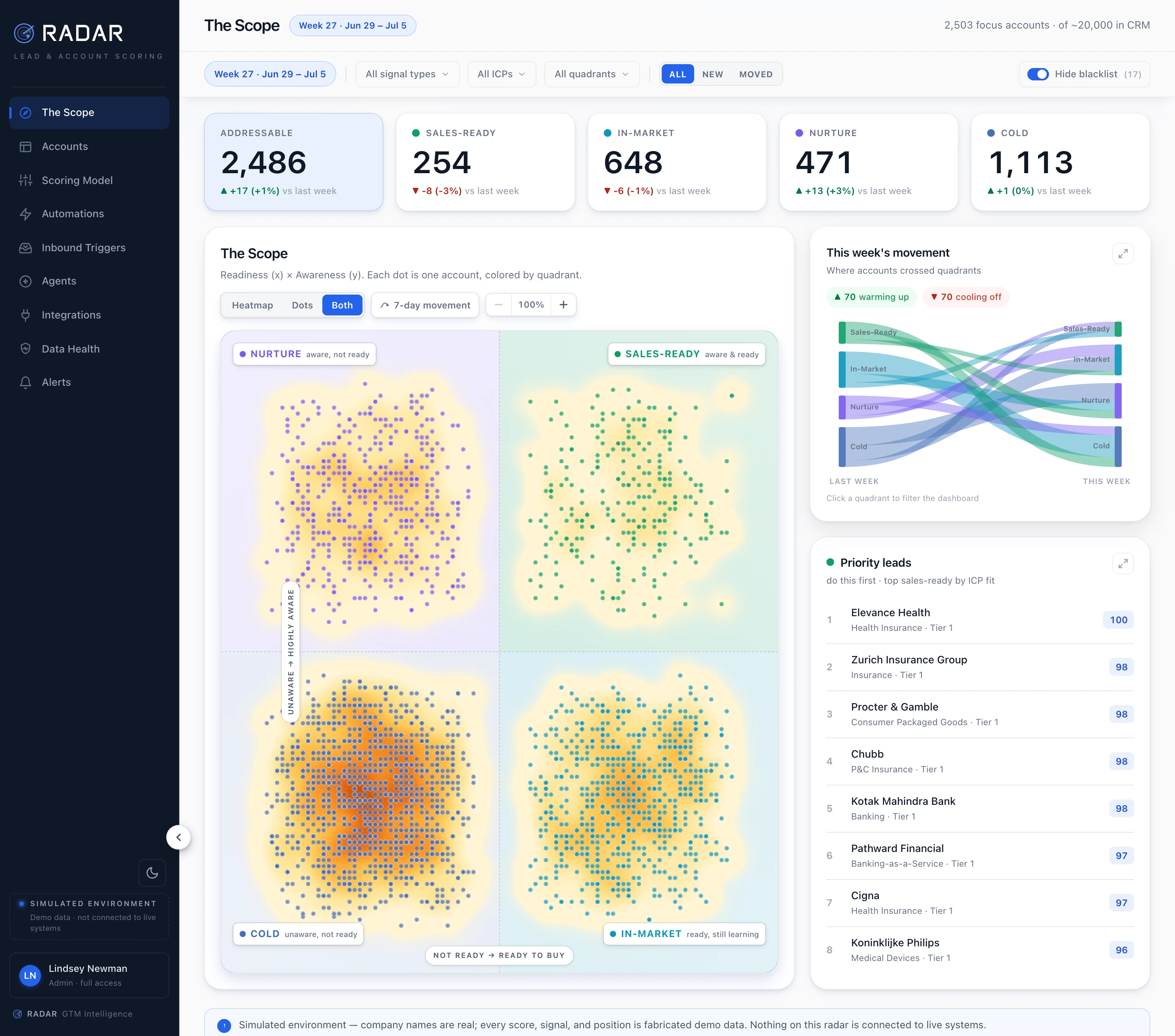The width and height of the screenshot is (1175, 1036).
Task: Click the LN user avatar
Action: tap(30, 976)
